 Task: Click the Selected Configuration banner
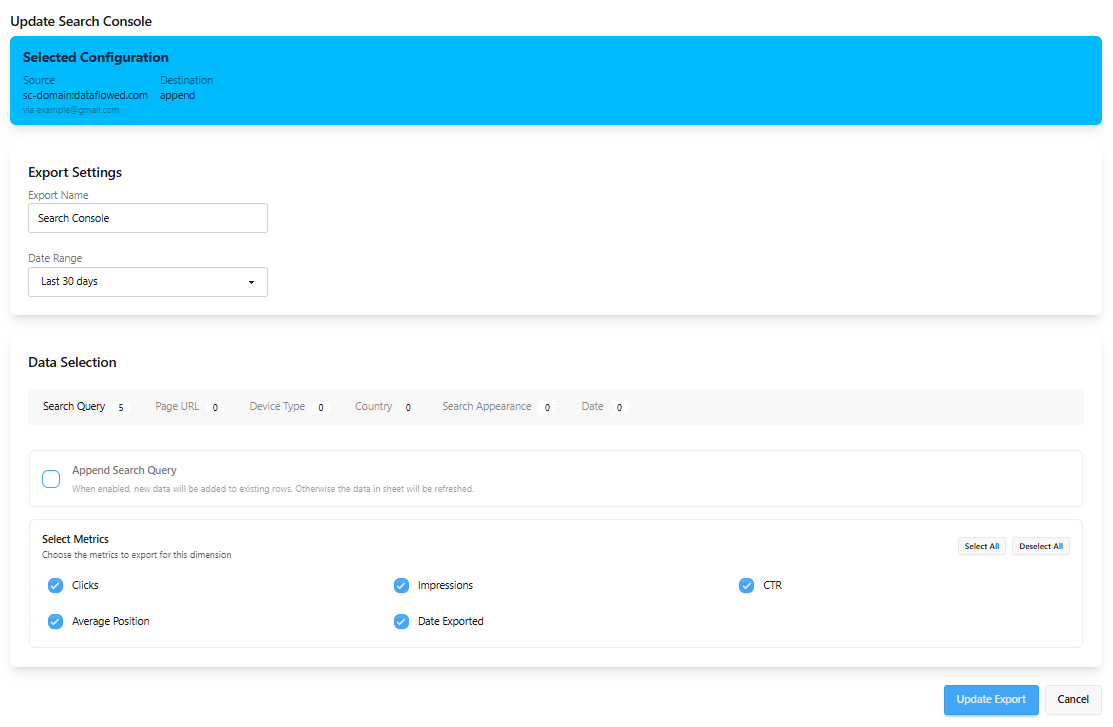coord(556,82)
